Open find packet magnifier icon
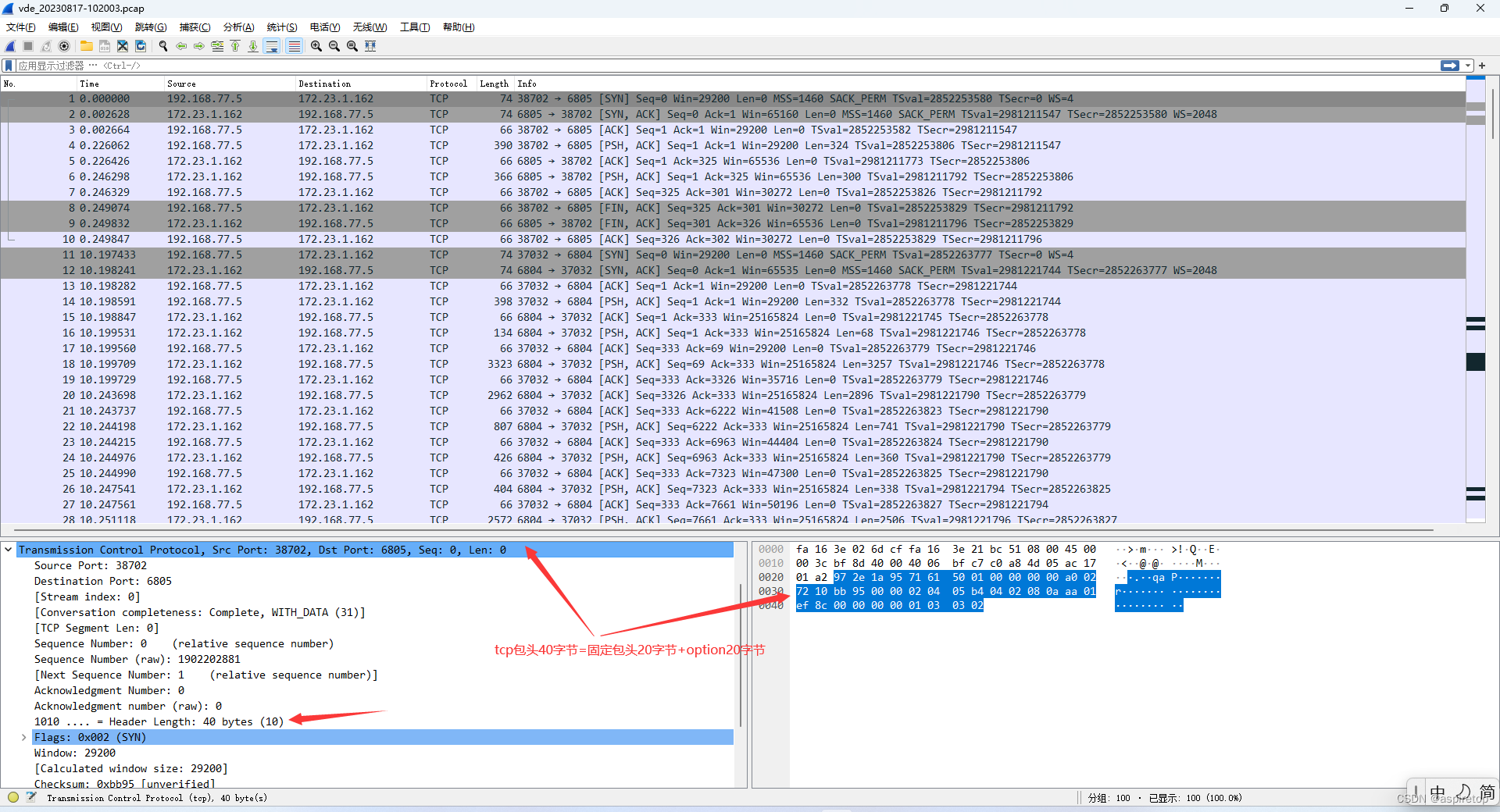Screen dimensions: 1500x812 (163, 46)
